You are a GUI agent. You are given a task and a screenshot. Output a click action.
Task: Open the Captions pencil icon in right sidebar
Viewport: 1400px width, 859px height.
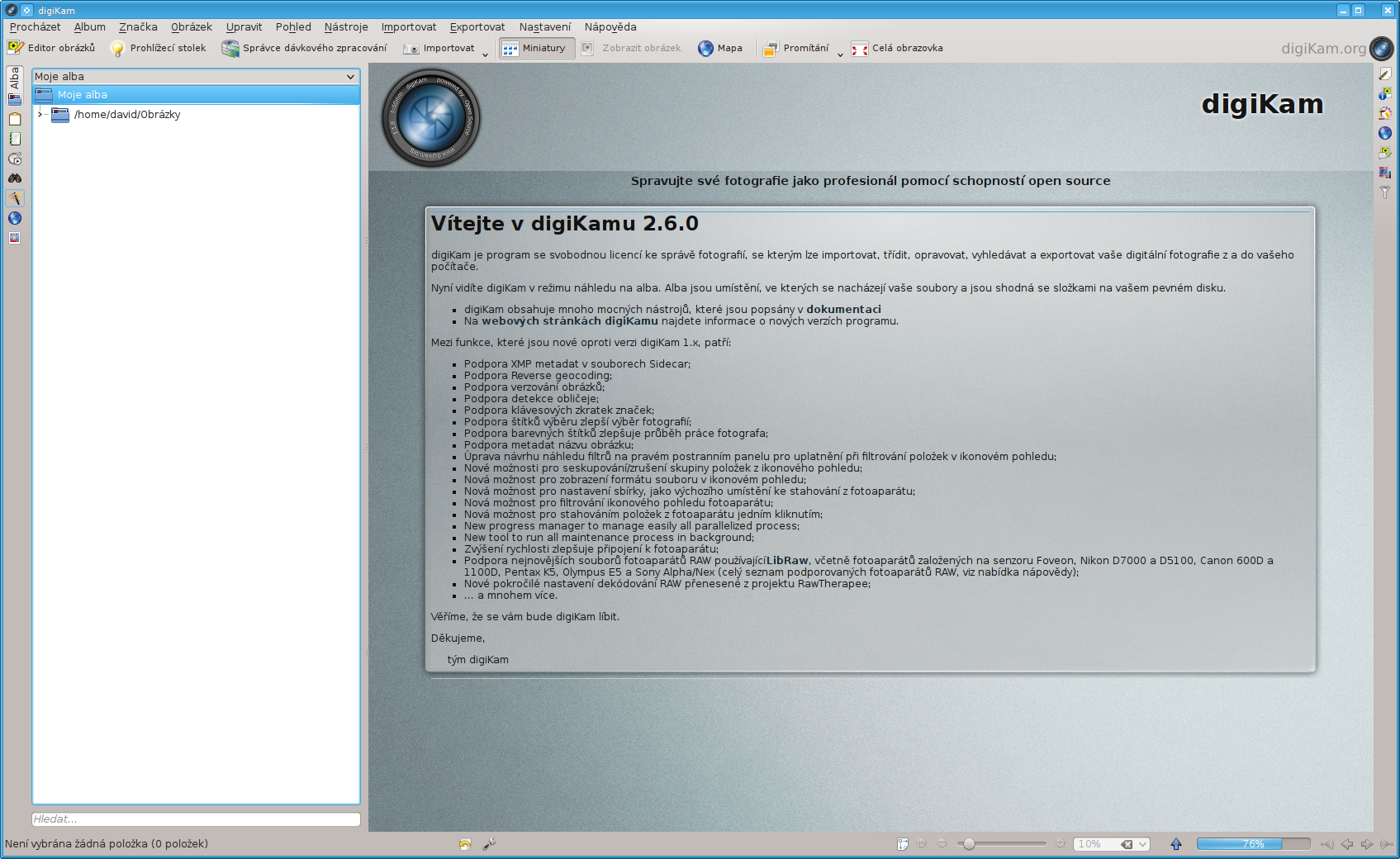[x=1385, y=74]
